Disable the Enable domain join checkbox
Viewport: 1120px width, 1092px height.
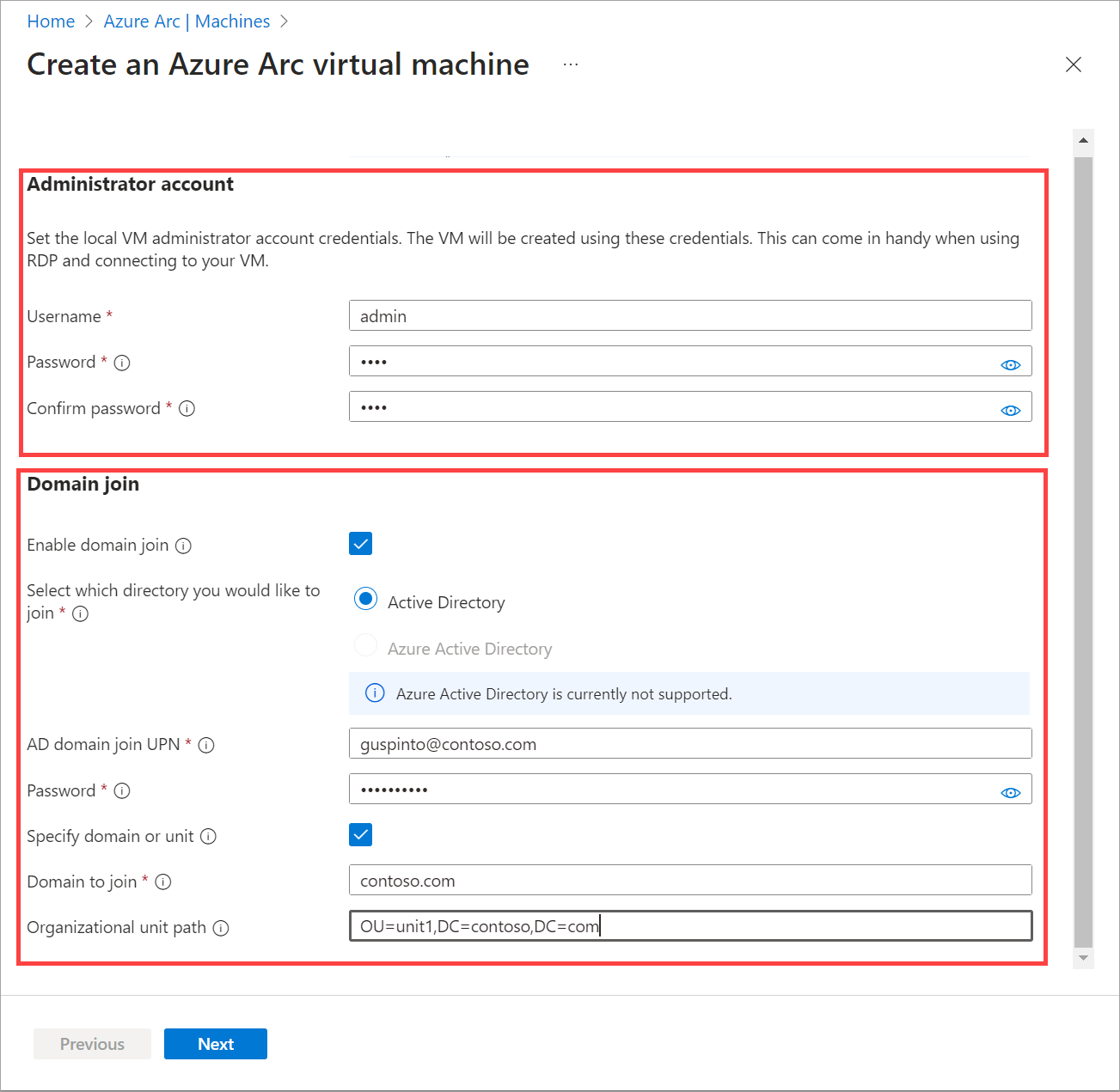coord(360,543)
